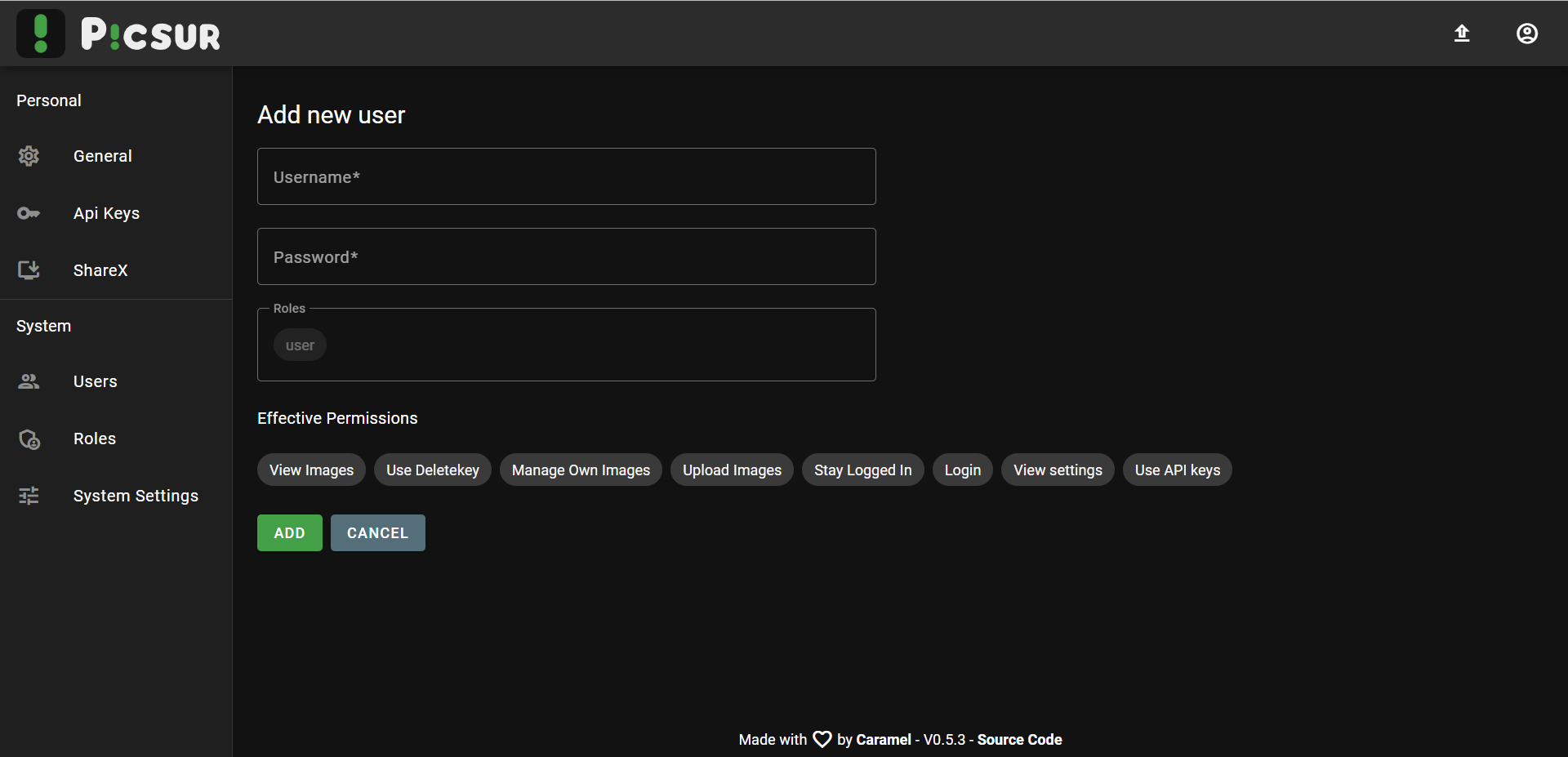Click the Users people icon
This screenshot has width=1568, height=757.
click(29, 381)
